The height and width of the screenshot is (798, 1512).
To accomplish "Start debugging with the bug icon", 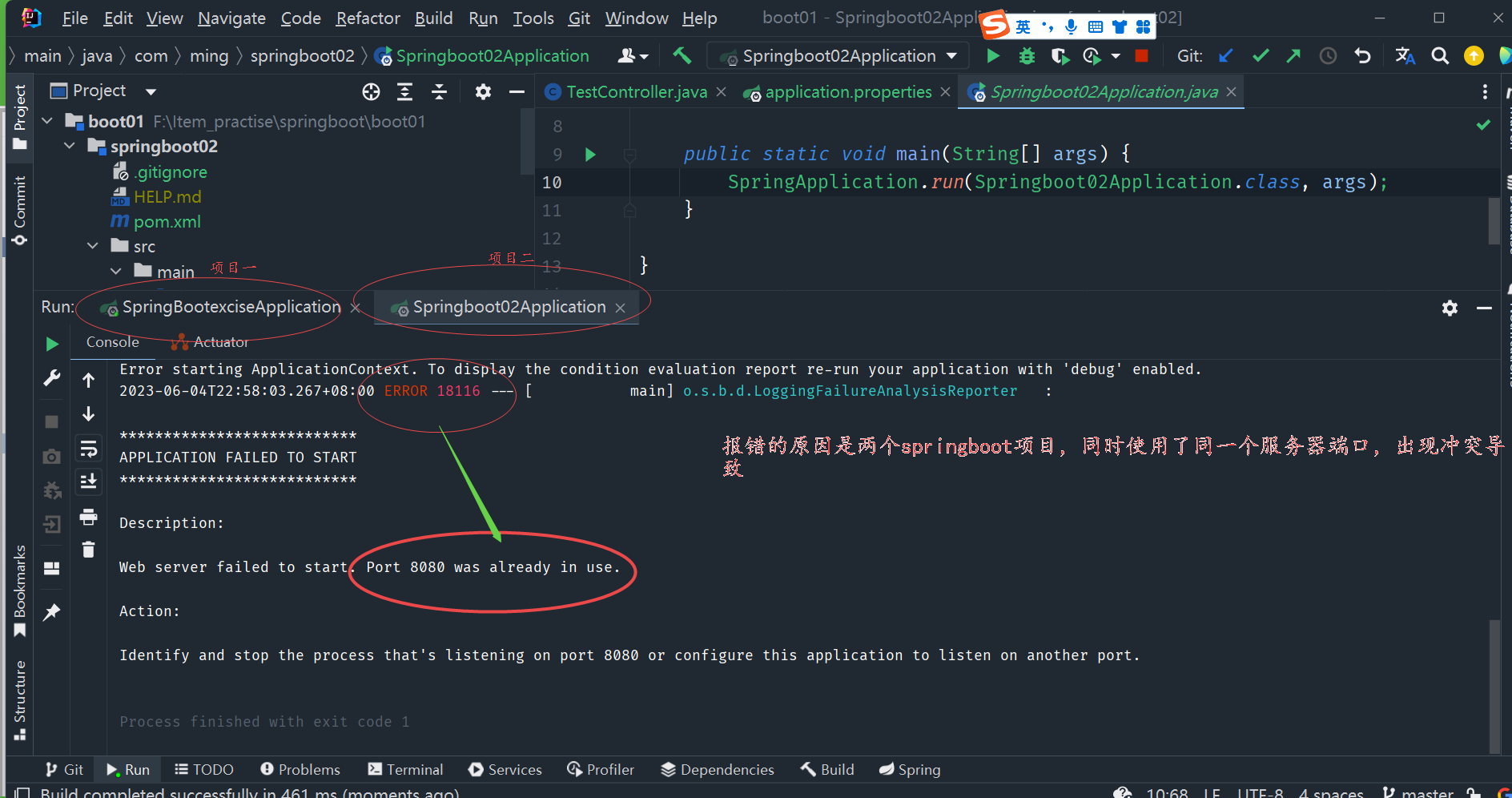I will [1027, 55].
